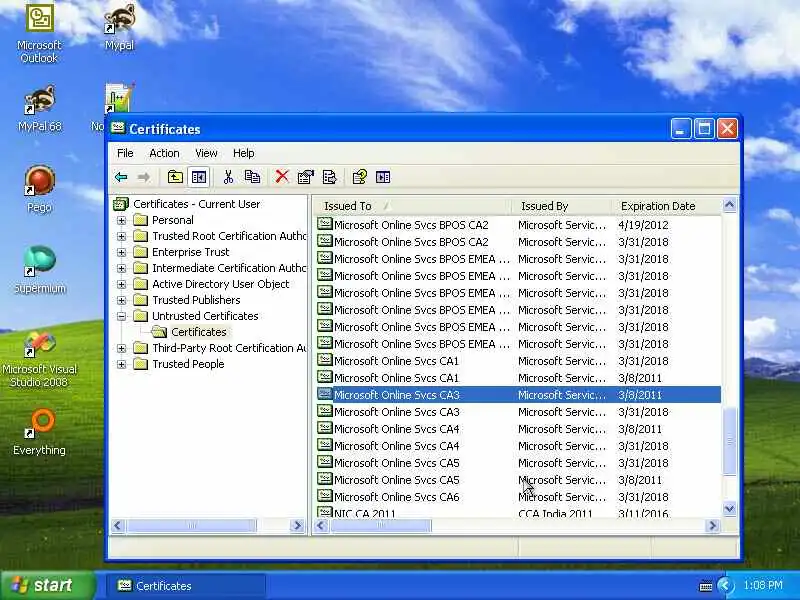
Task: Expand the Personal folder node
Action: pos(121,220)
